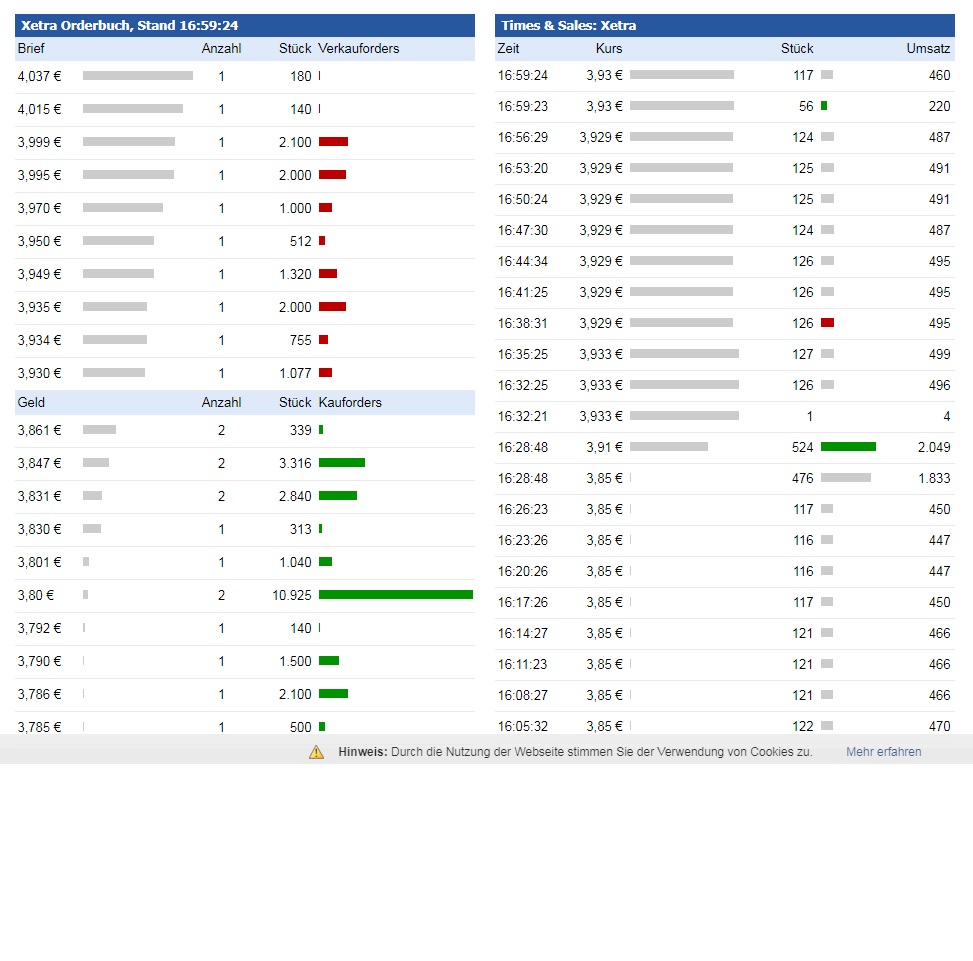The image size is (973, 961).
Task: Click green volume marker at 16:59:23 trade
Action: (x=823, y=106)
